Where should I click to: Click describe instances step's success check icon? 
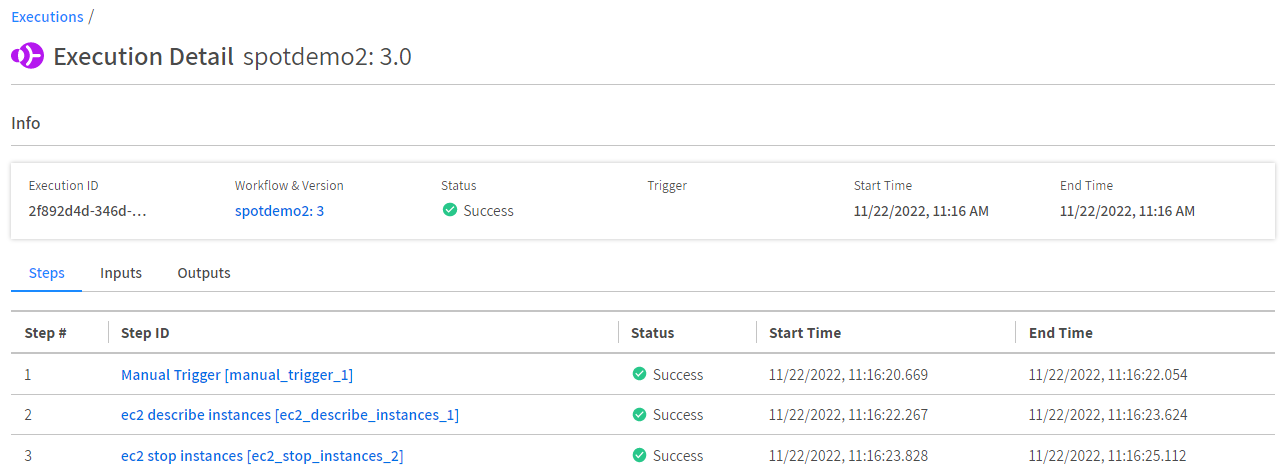click(x=639, y=415)
